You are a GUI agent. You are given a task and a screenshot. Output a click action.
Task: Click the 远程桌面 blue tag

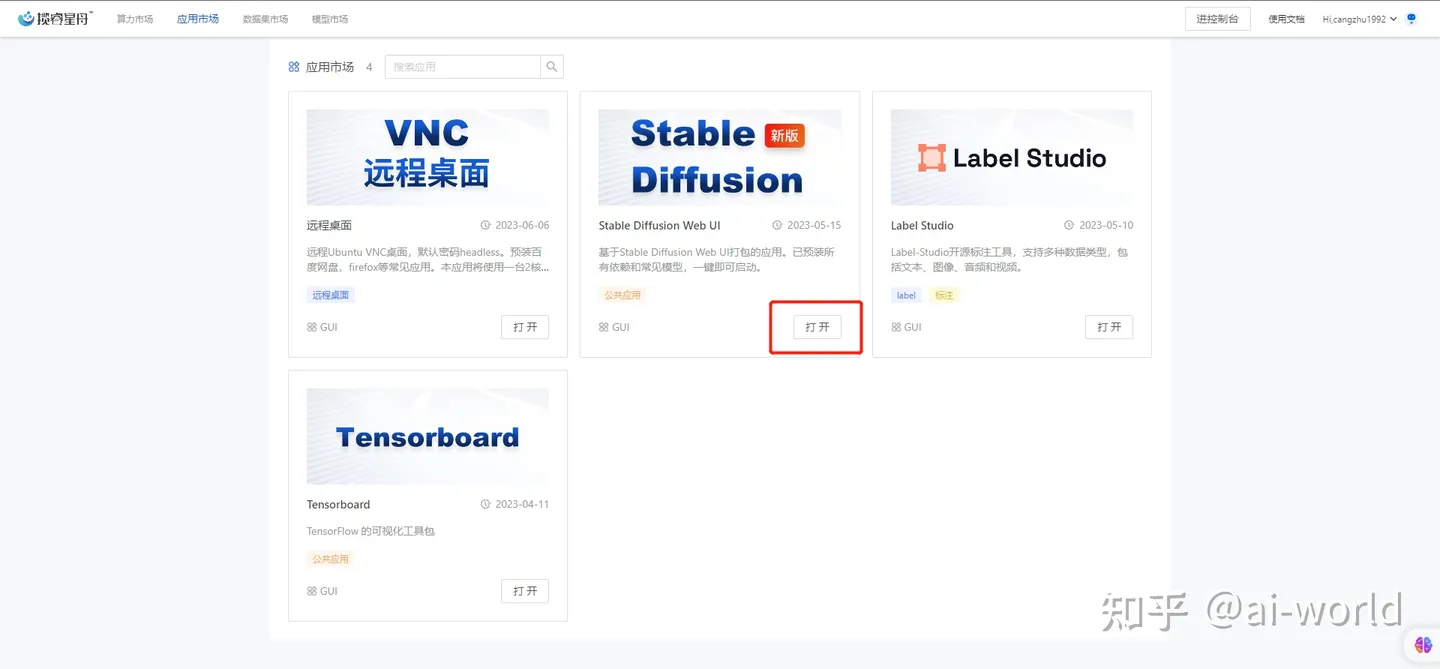(331, 295)
